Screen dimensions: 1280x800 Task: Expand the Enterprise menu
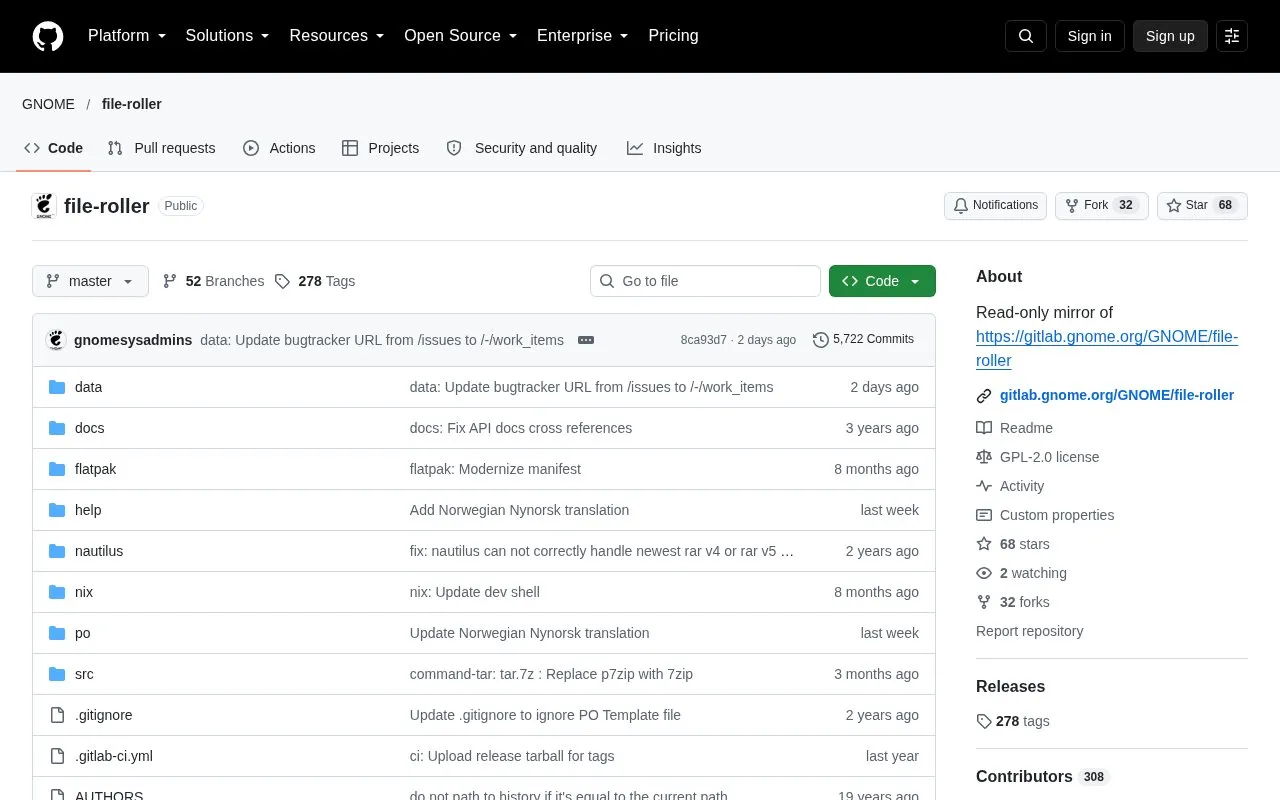coord(583,36)
